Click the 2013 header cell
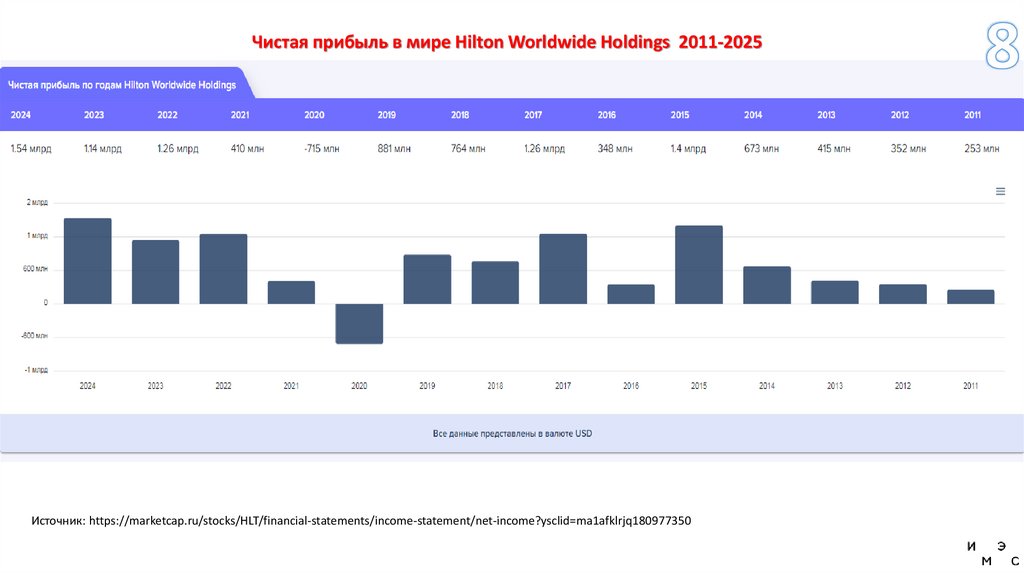This screenshot has height=574, width=1024. [826, 115]
